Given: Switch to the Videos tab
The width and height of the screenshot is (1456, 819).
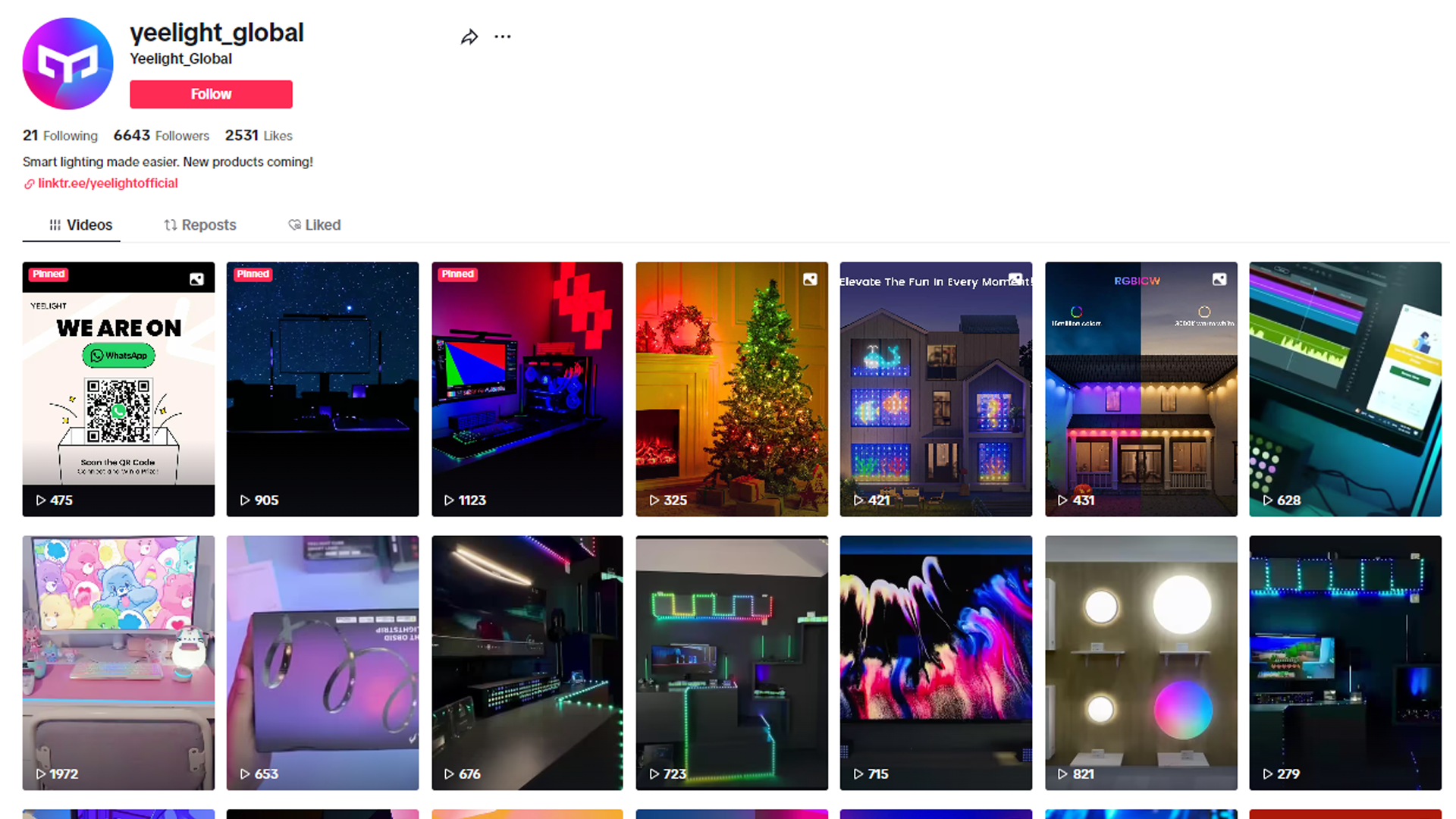Looking at the screenshot, I should click(x=80, y=225).
